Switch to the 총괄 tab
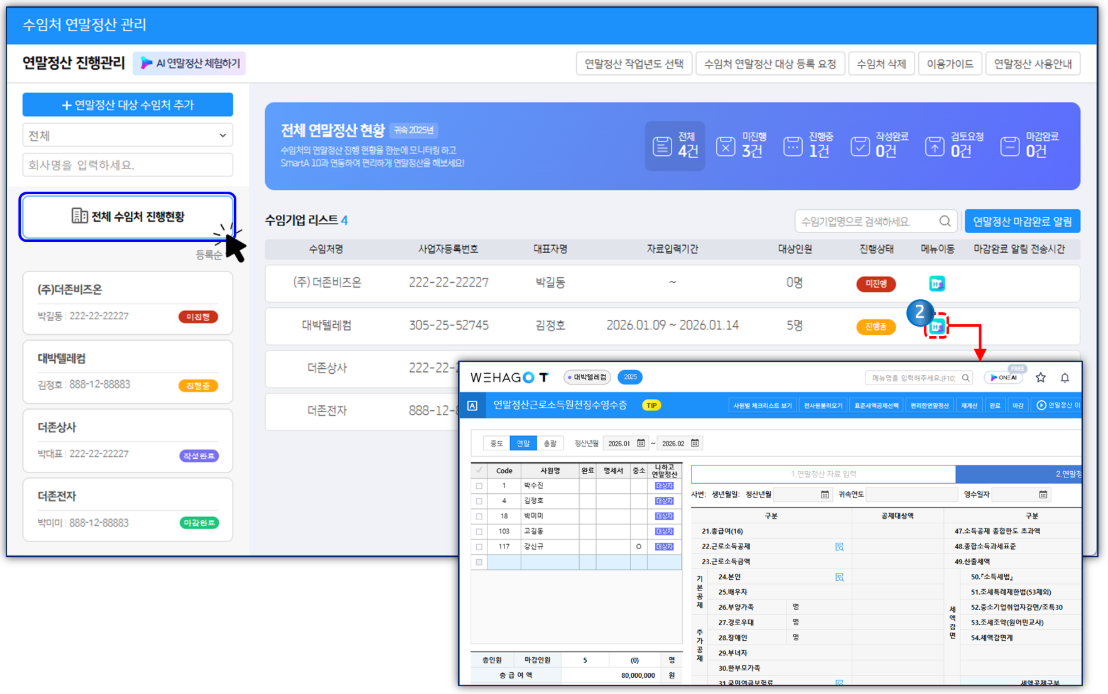This screenshot has width=1108, height=694. coord(550,443)
